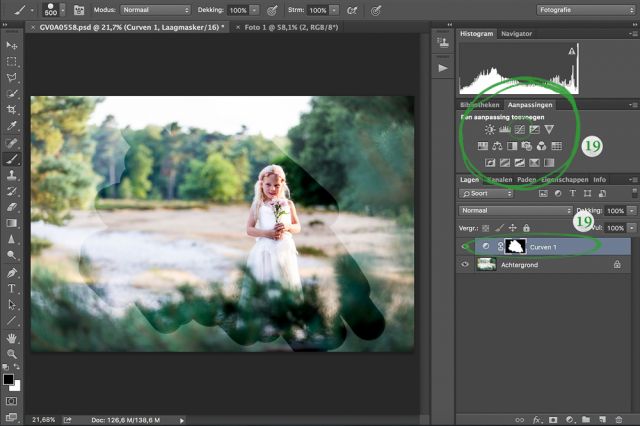Select the Move tool
640x426 pixels.
coord(11,45)
